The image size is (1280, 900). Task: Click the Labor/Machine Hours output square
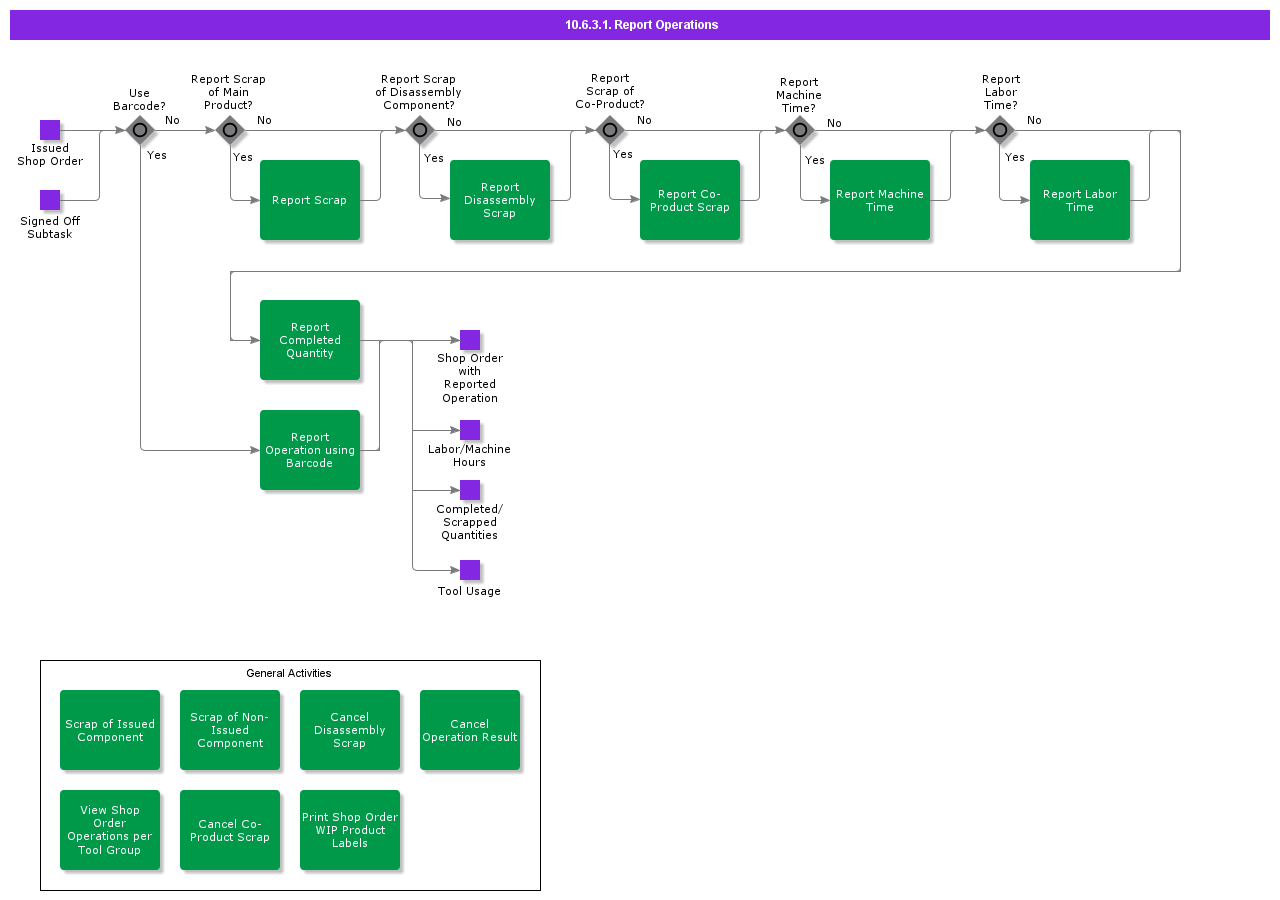click(x=470, y=430)
